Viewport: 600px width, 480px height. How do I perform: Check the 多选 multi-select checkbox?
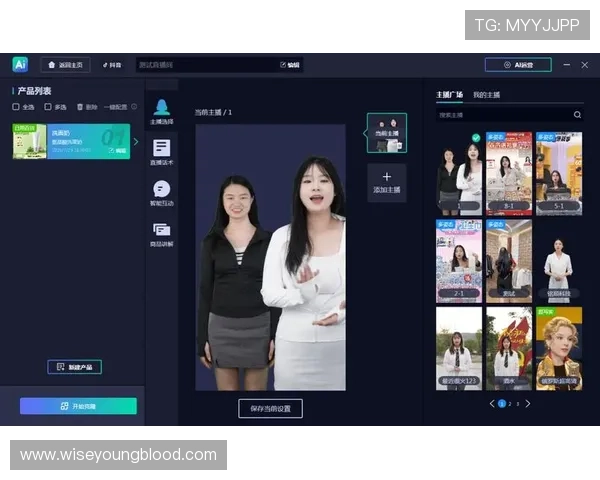point(48,106)
